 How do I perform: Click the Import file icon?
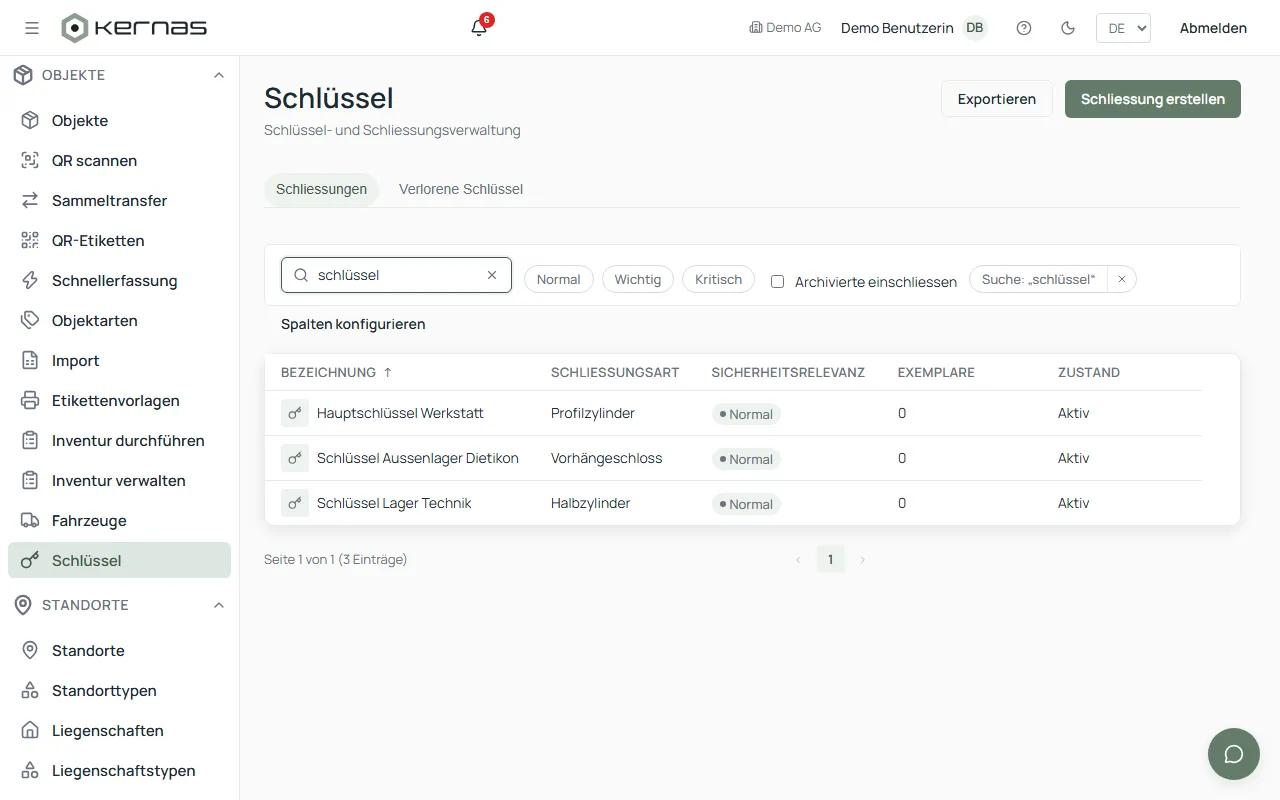(31, 360)
